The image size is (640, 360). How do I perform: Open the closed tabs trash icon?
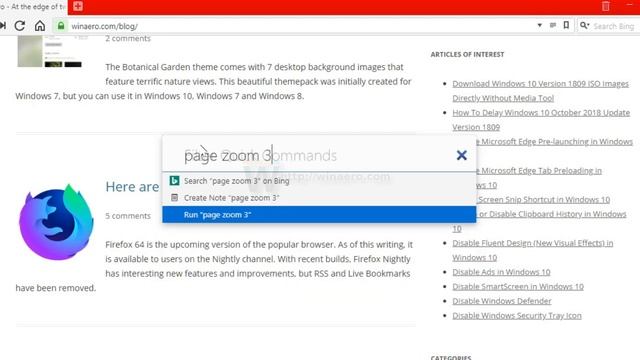pyautogui.click(x=606, y=6)
